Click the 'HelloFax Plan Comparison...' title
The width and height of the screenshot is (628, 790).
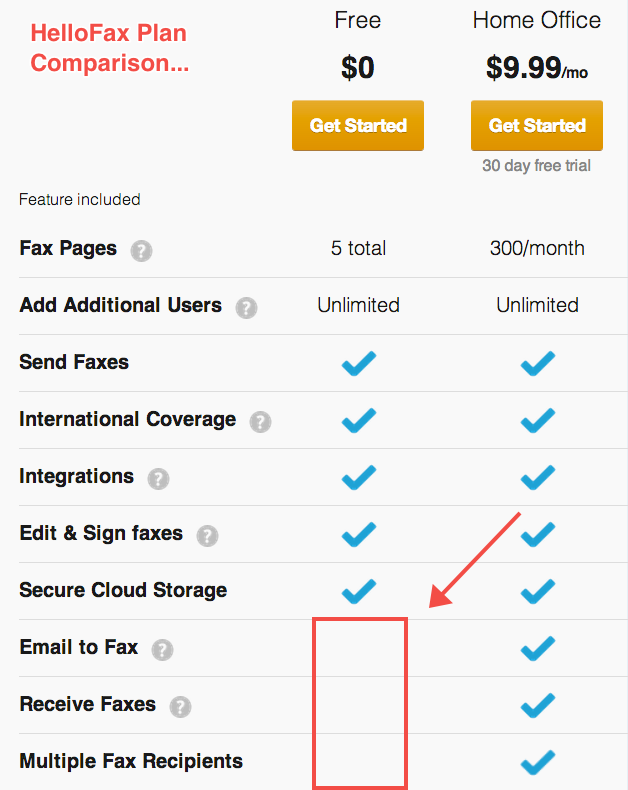point(109,48)
